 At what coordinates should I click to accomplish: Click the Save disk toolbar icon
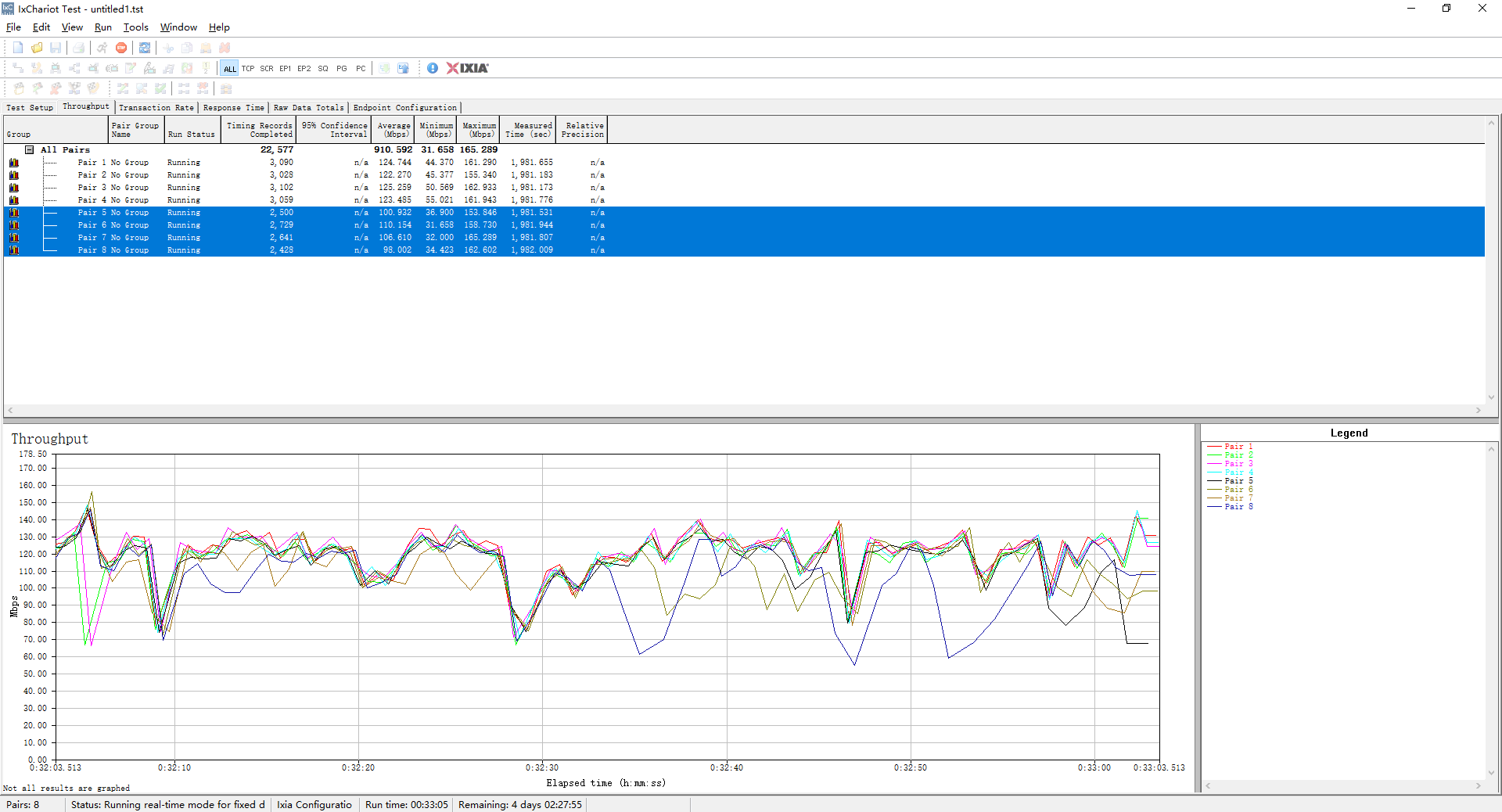(56, 48)
